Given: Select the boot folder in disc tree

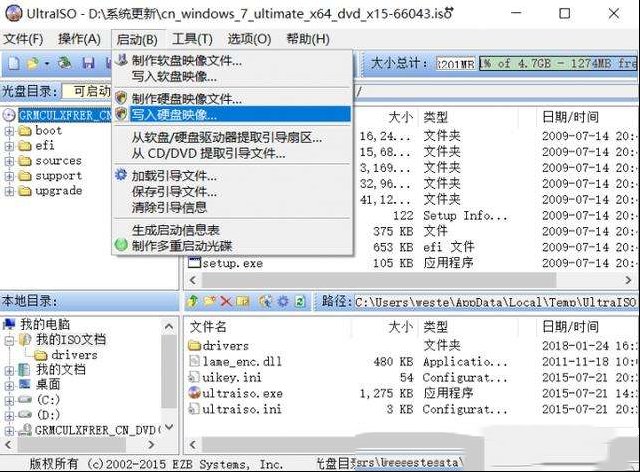Looking at the screenshot, I should pos(49,131).
